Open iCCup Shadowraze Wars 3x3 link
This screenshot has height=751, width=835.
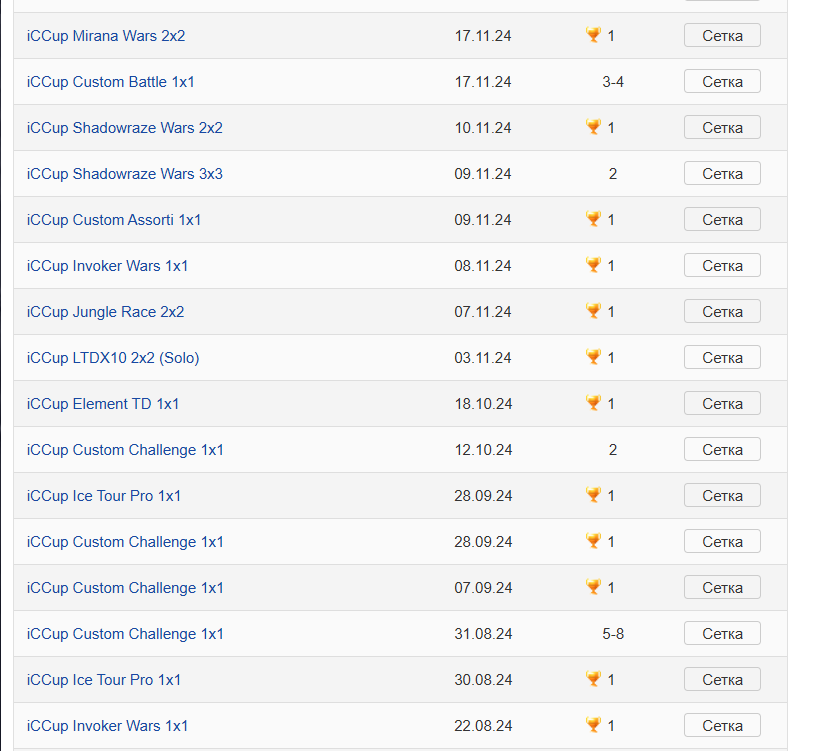[x=125, y=174]
